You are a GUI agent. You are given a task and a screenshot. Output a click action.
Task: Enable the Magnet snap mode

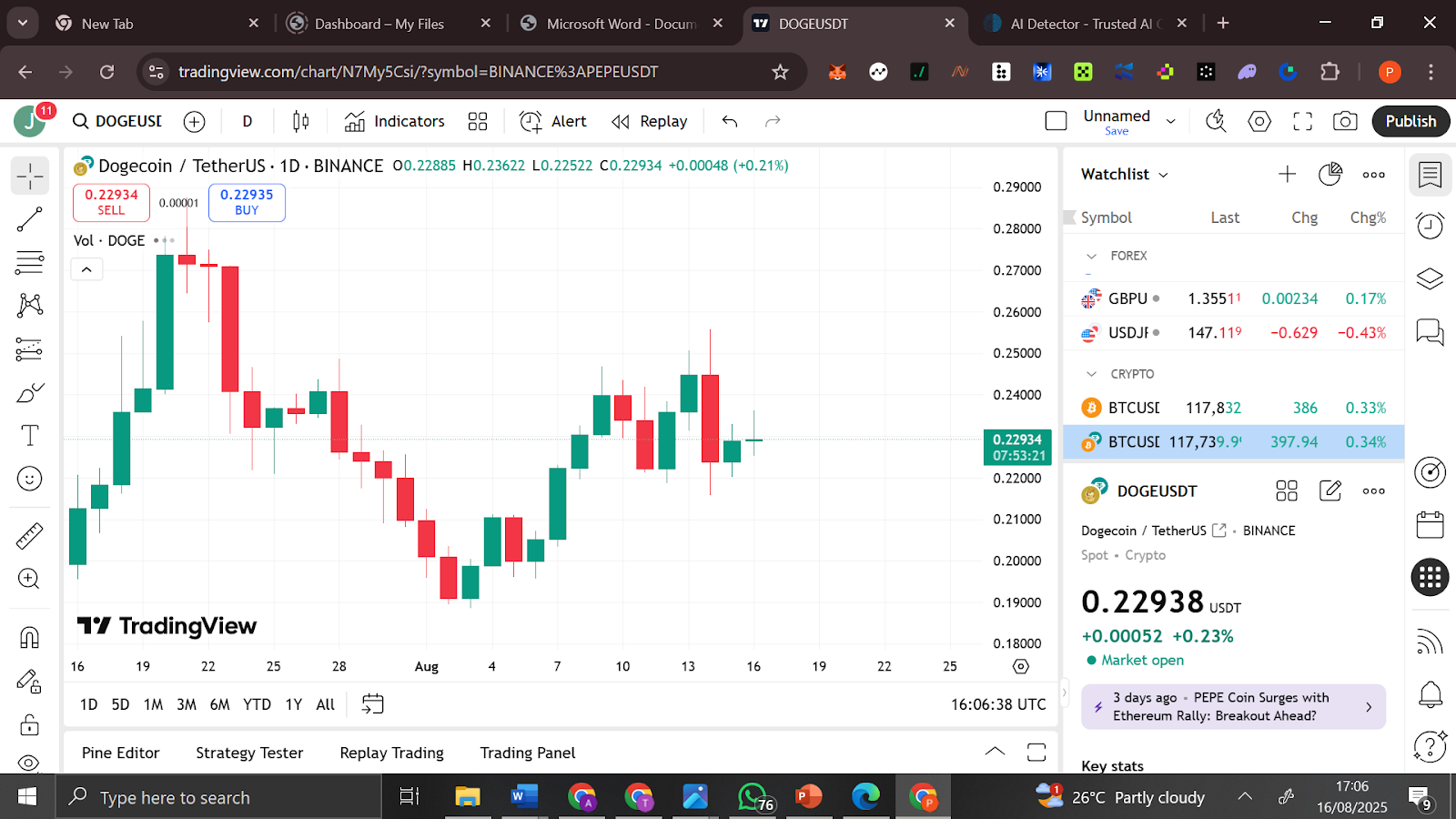30,637
